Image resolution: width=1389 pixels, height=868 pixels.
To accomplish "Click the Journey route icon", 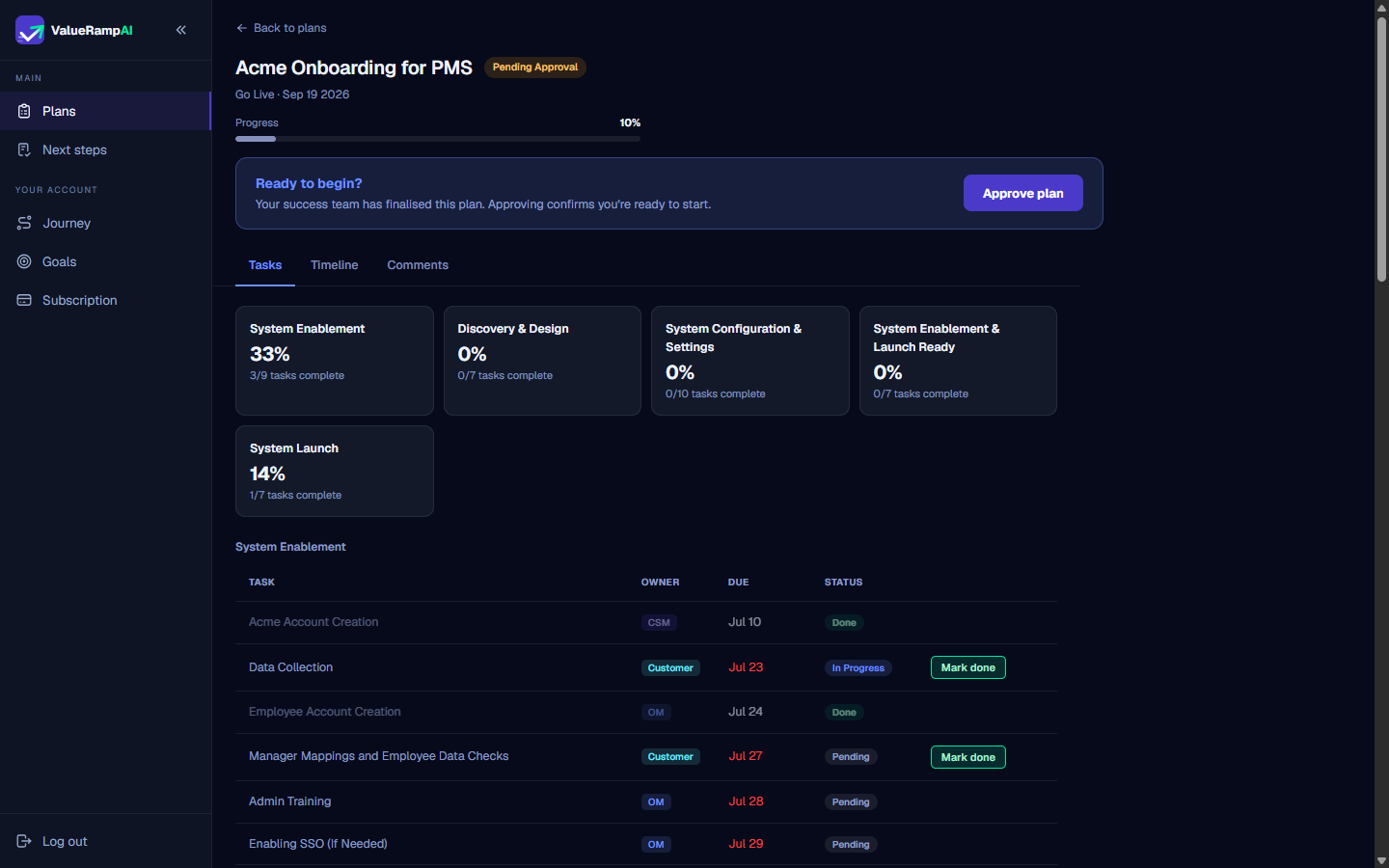I will tap(24, 223).
